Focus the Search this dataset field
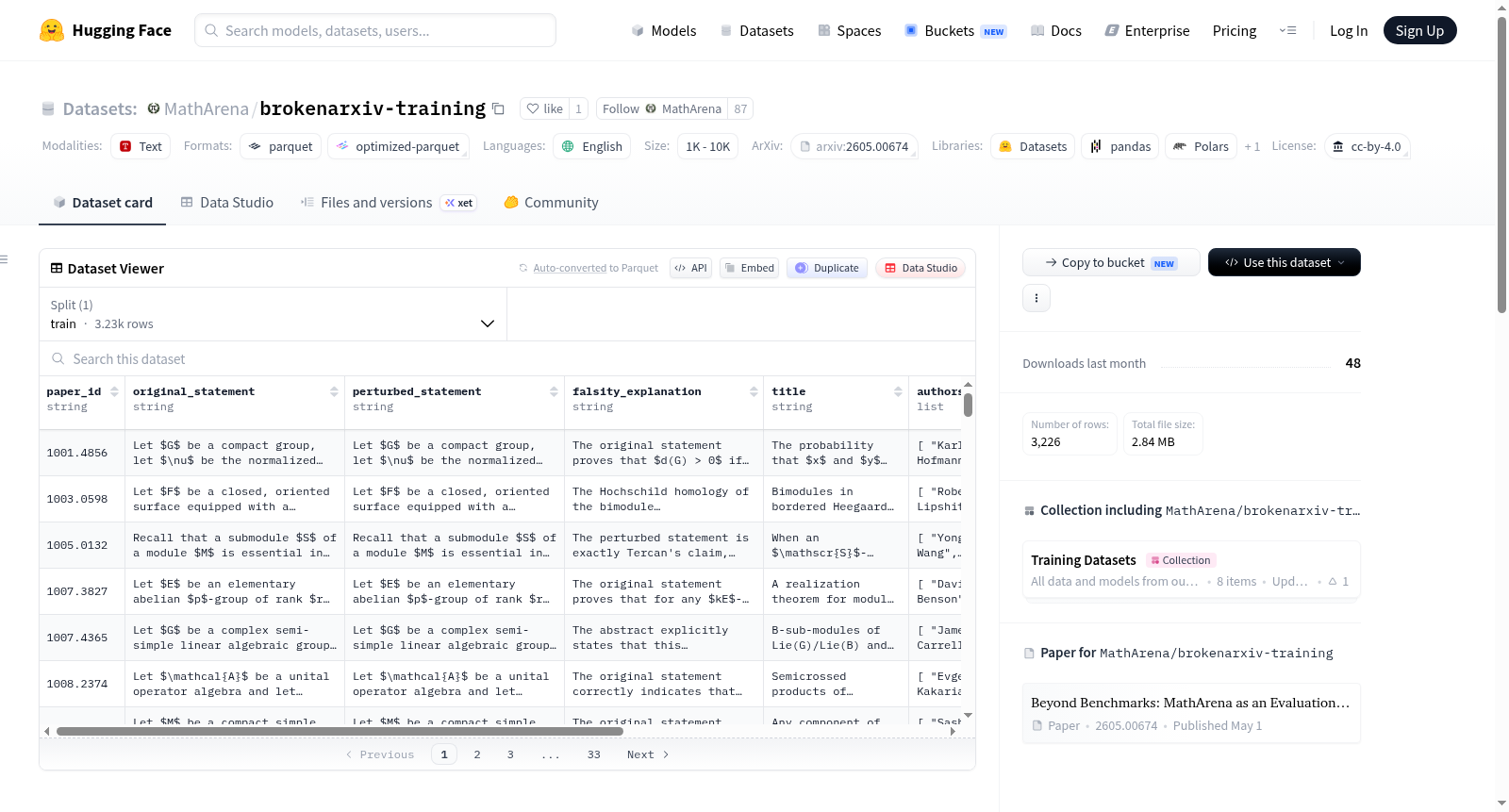Image resolution: width=1509 pixels, height=812 pixels. pos(507,358)
